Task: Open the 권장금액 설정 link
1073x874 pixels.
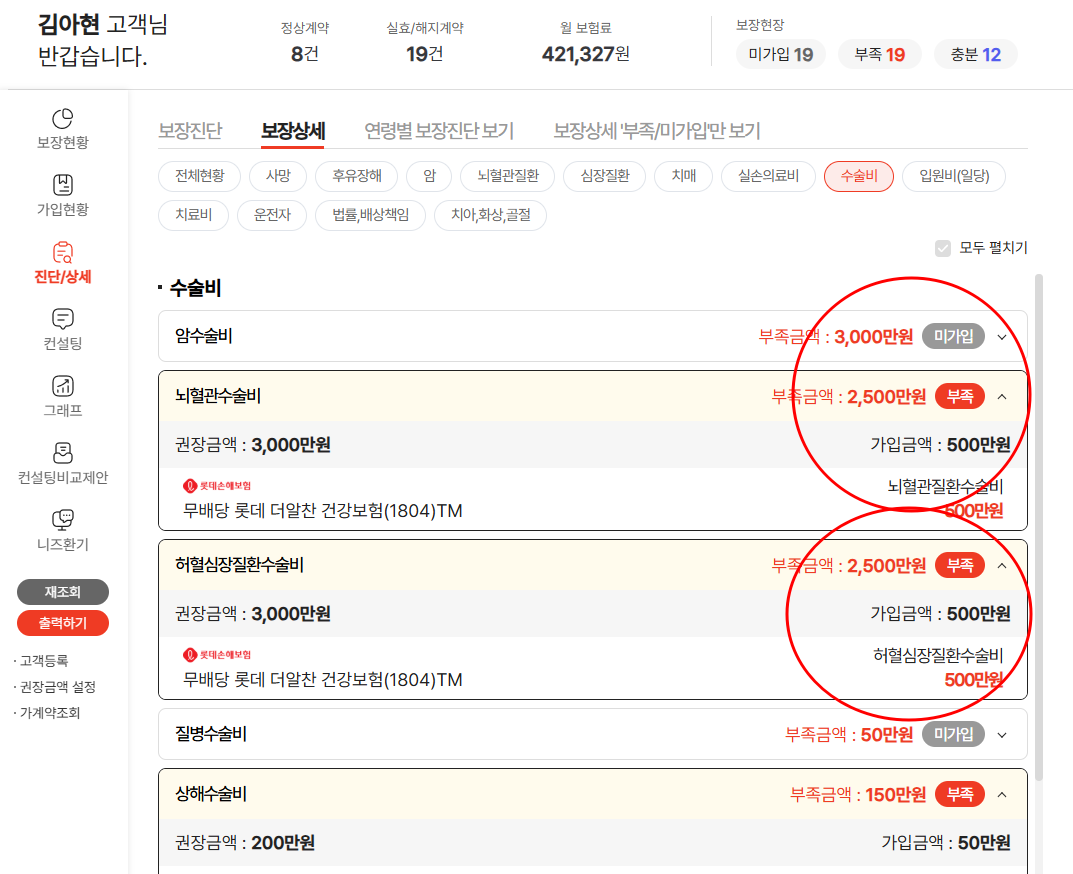Action: coord(58,687)
